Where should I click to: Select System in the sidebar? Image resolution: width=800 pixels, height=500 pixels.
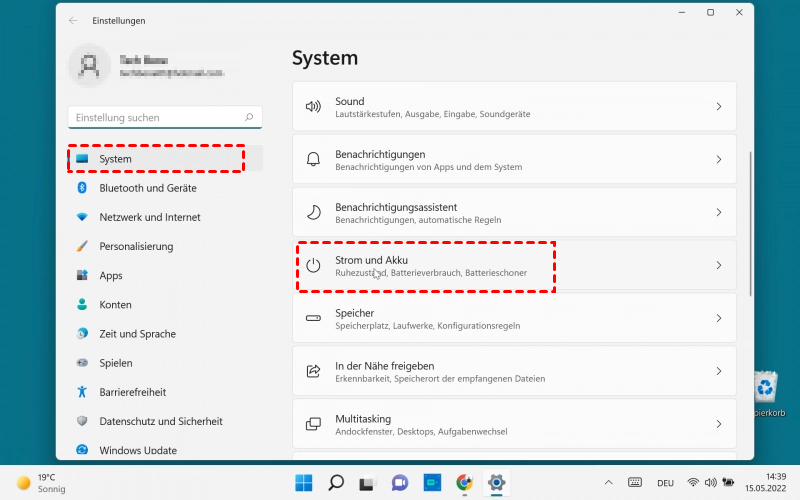point(165,159)
